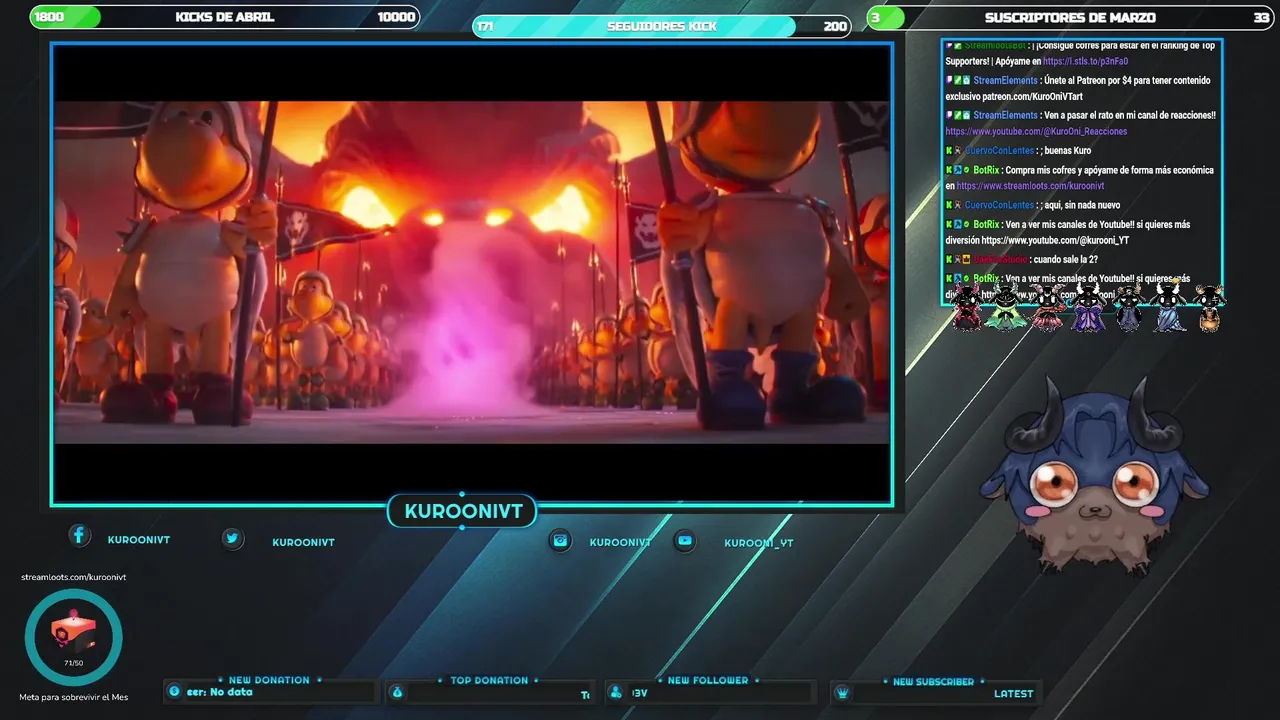The height and width of the screenshot is (720, 1280).
Task: Click the KUROONIVT Twitter handle text
Action: pos(303,542)
